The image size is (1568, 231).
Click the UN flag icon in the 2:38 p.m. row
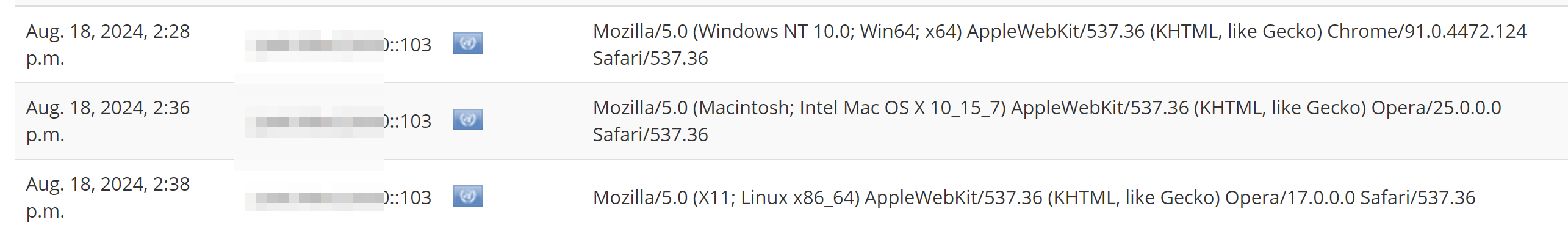(x=467, y=196)
